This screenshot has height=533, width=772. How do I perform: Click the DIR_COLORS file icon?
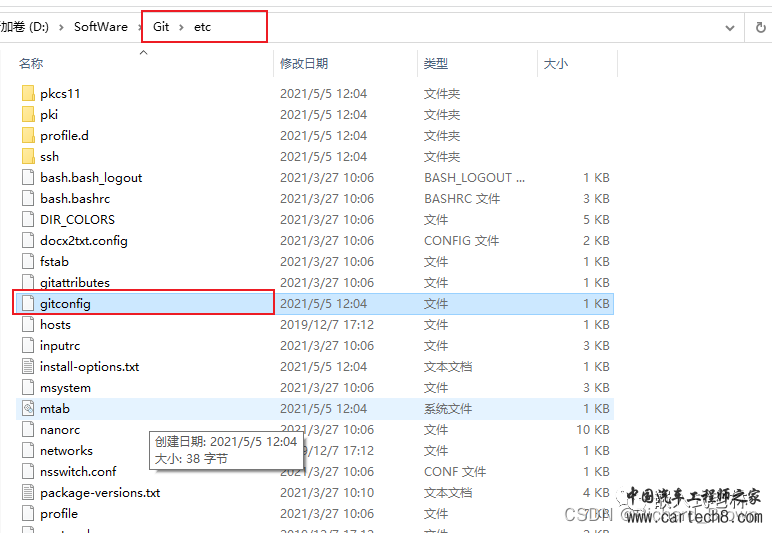click(28, 219)
